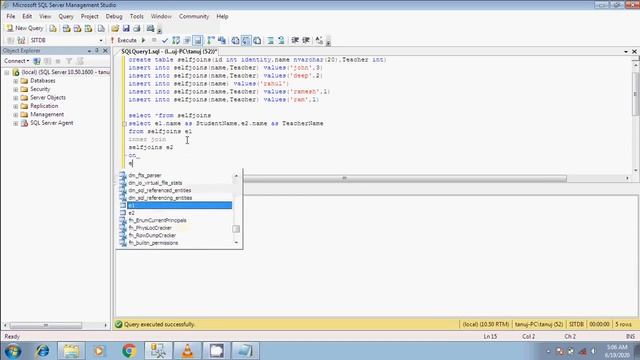Open Google Chrome from taskbar
Screen dimensions: 640x360
click(x=129, y=351)
